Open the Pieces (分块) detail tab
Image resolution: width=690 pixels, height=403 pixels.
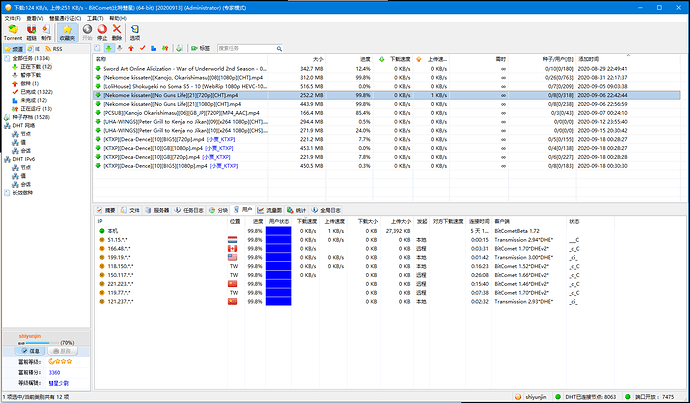(219, 210)
